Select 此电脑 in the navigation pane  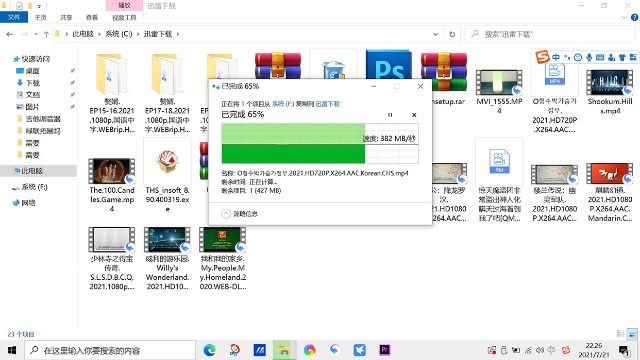click(32, 171)
